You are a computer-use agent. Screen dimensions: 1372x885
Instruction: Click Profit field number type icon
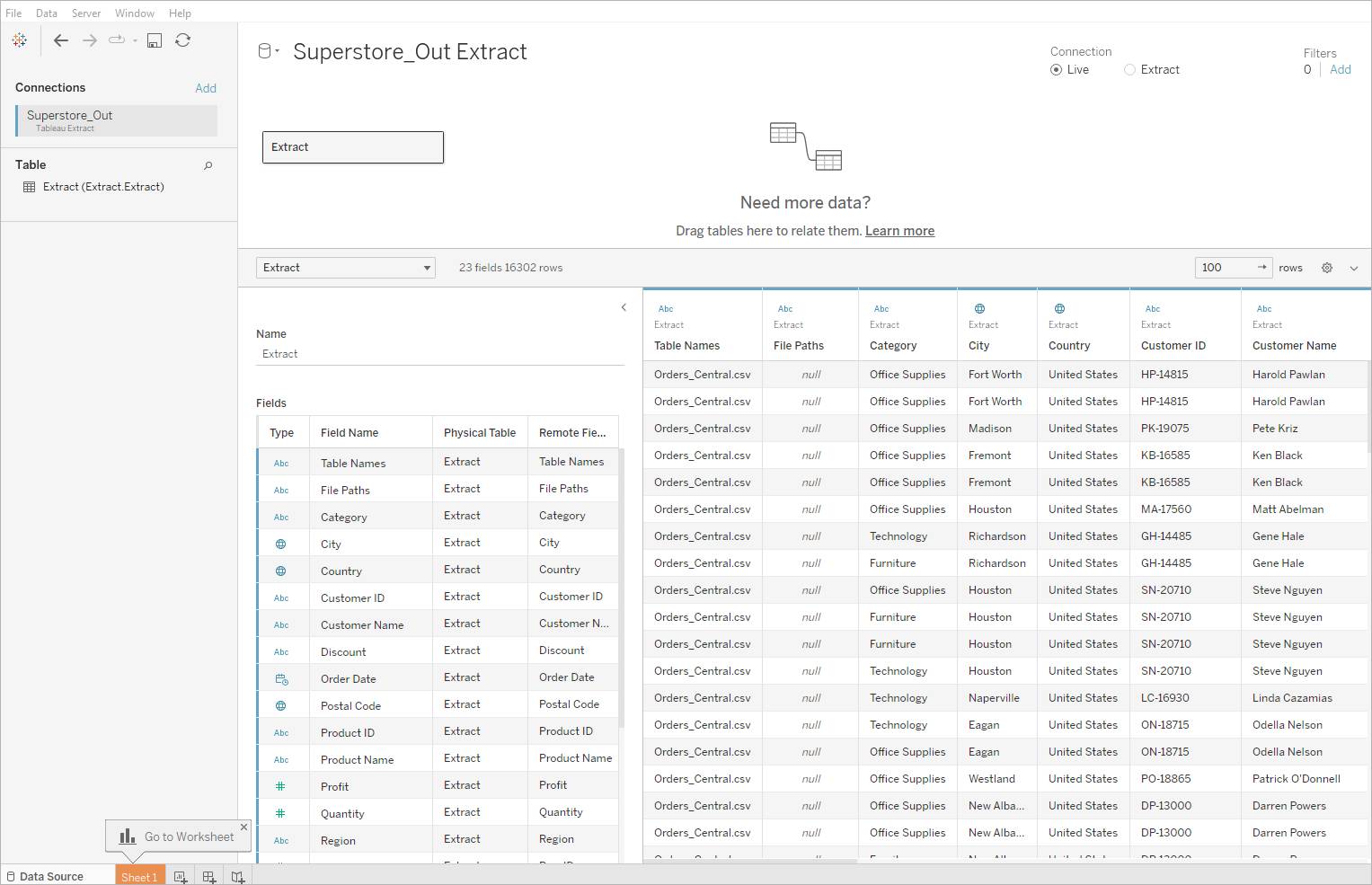280,786
